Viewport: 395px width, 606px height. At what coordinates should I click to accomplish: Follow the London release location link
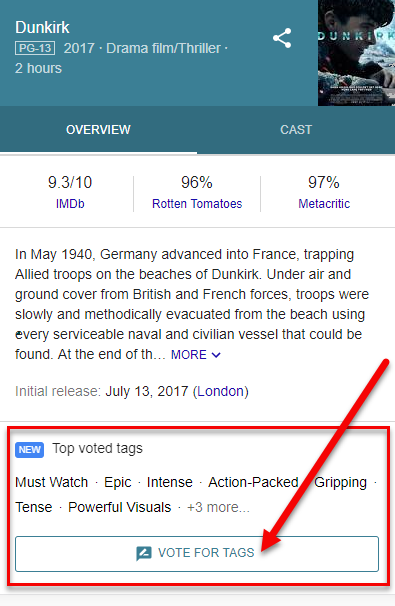pos(221,391)
